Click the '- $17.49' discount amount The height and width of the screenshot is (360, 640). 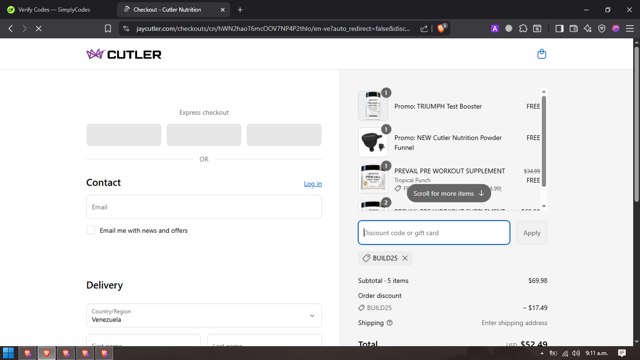(535, 308)
